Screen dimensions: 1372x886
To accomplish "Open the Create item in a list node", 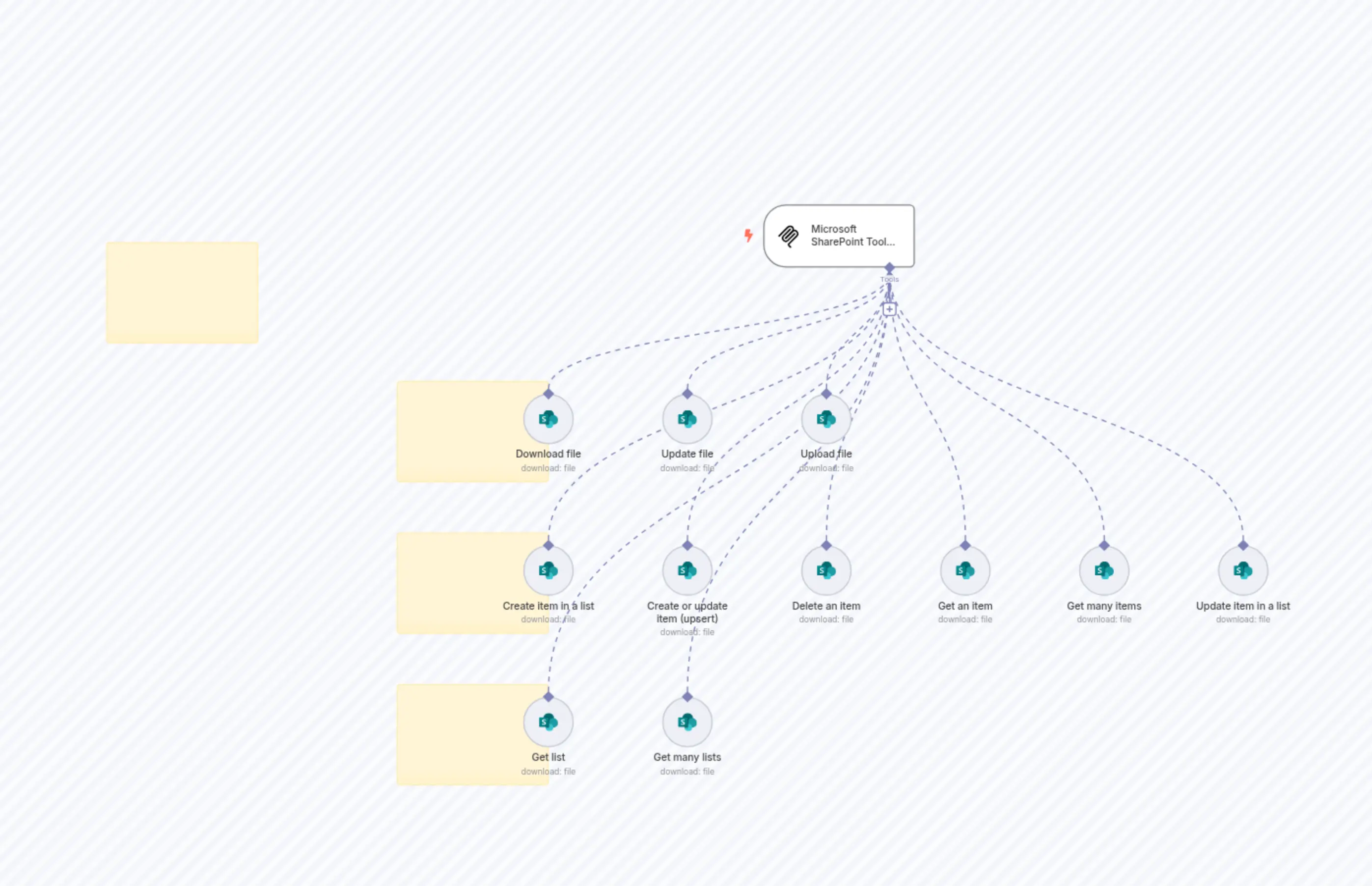I will pos(548,570).
